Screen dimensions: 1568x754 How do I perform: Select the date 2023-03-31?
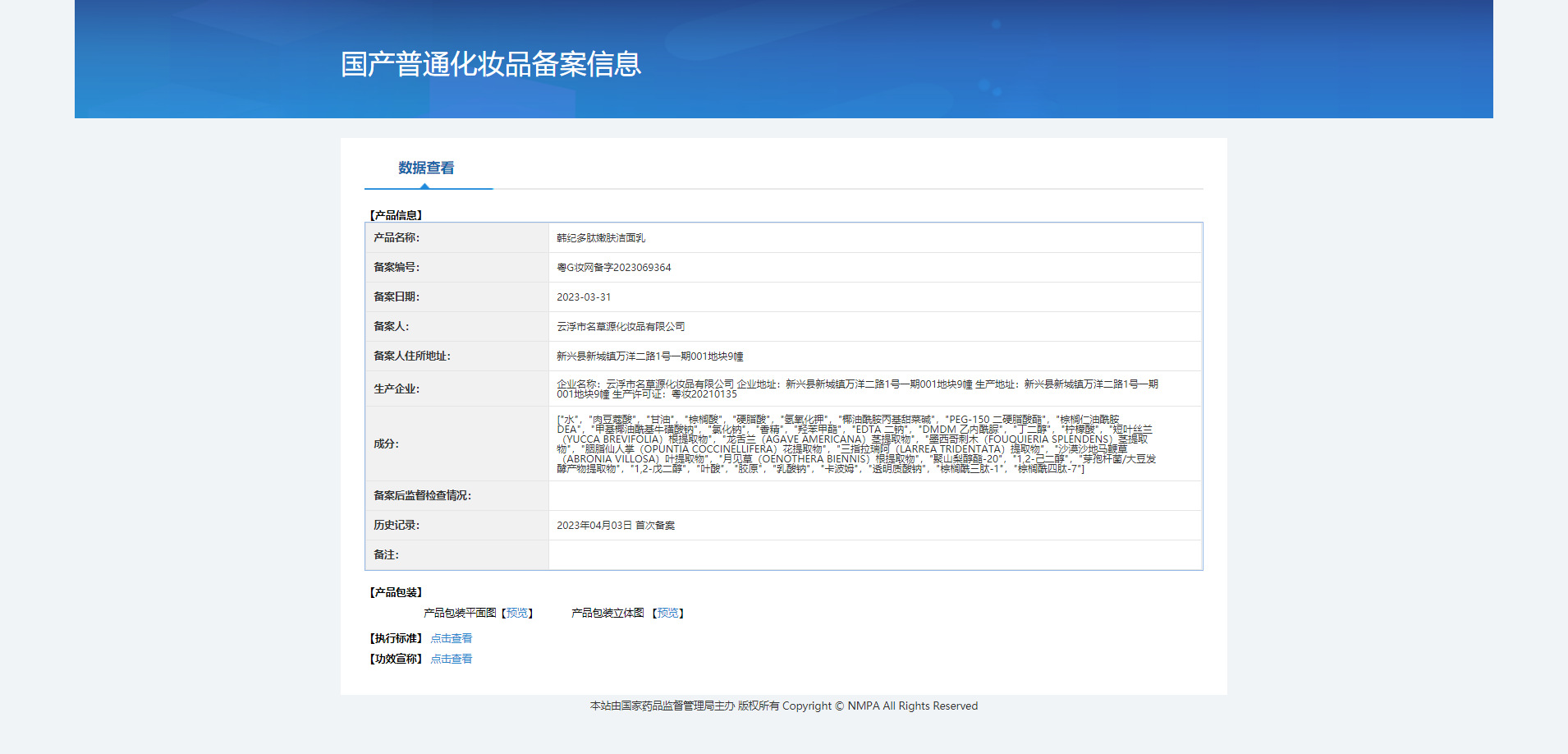click(x=584, y=297)
